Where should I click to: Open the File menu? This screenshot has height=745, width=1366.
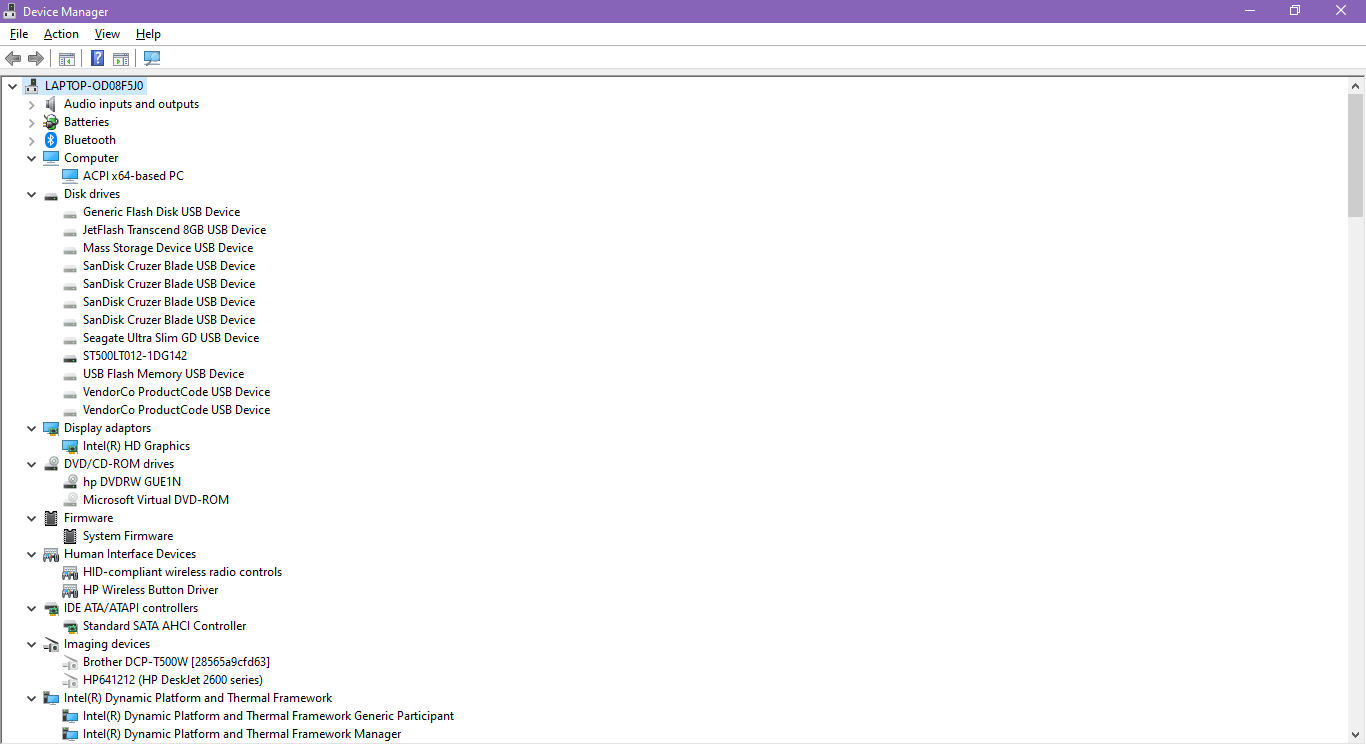(x=19, y=34)
